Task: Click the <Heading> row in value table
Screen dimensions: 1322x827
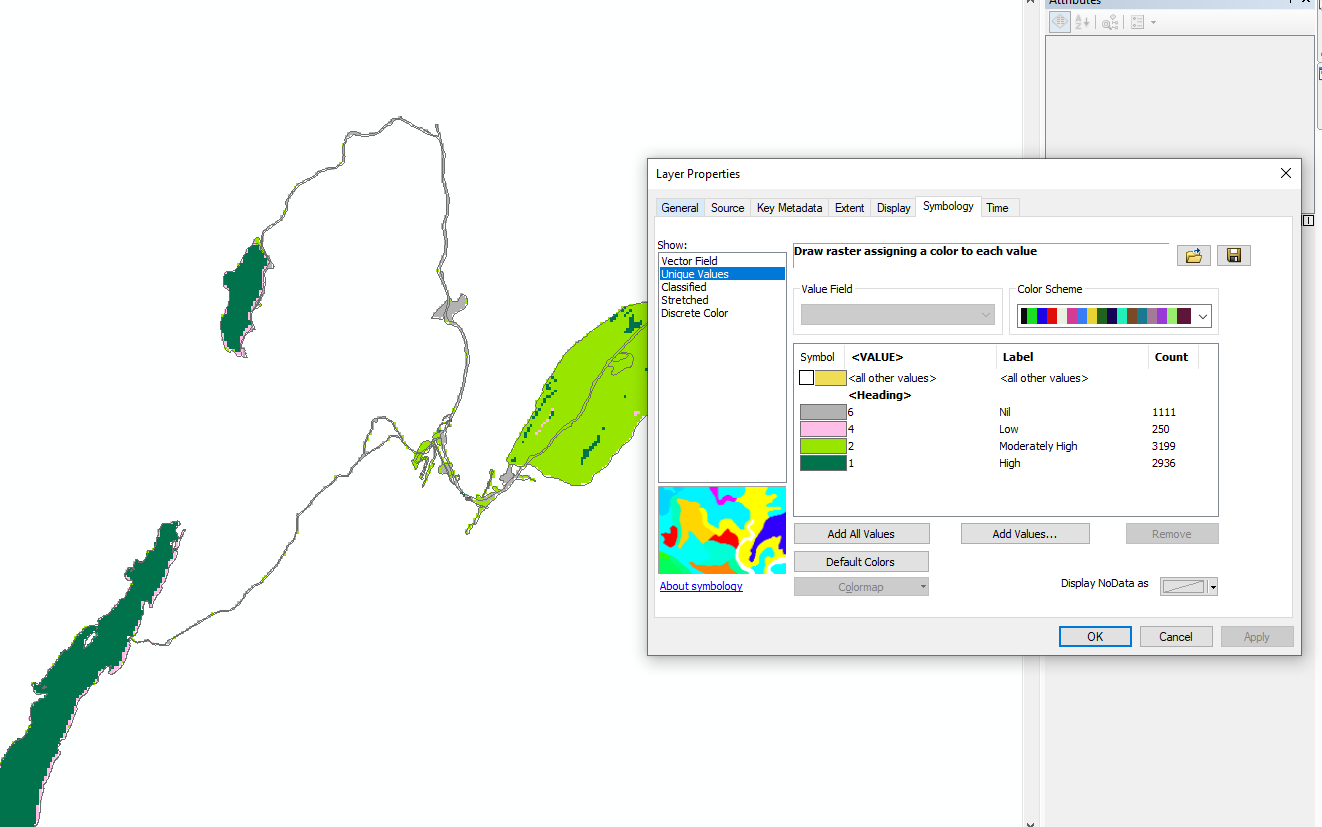Action: click(x=880, y=395)
